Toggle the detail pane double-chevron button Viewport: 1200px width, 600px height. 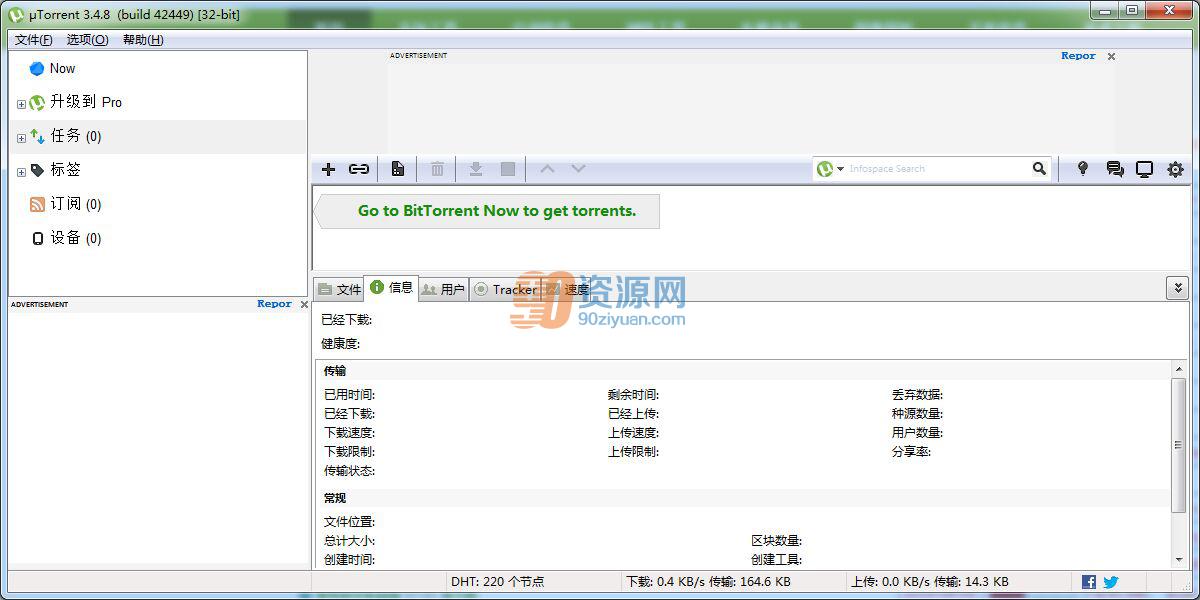(1177, 288)
